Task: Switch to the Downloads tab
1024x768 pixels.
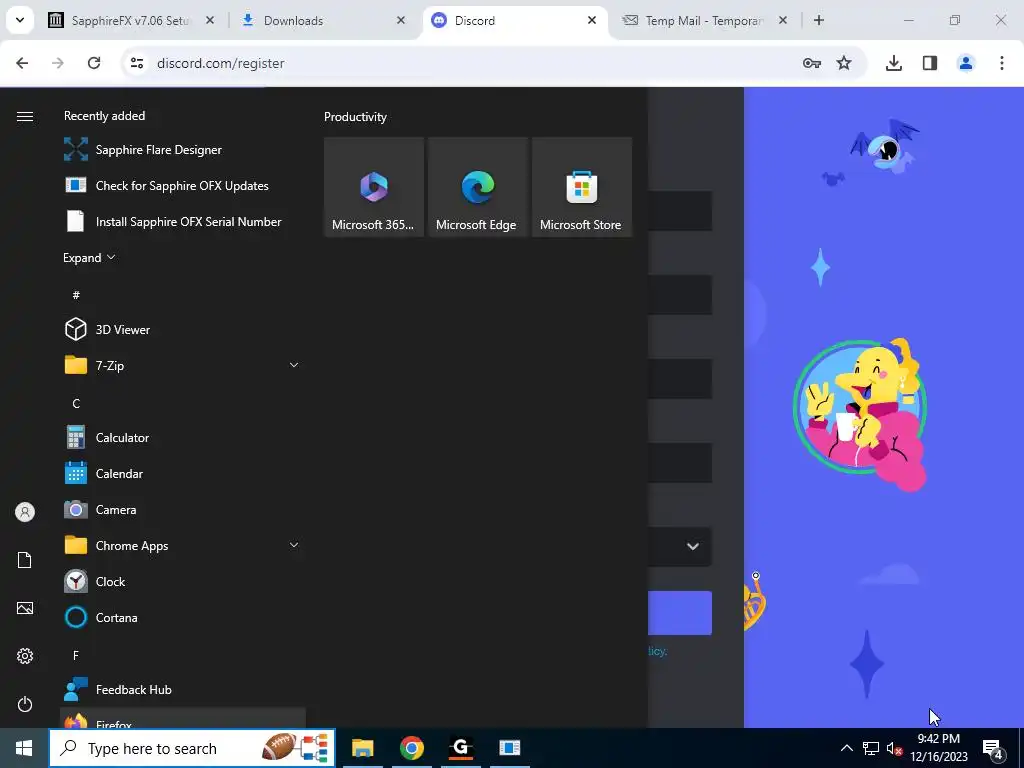Action: (x=323, y=21)
